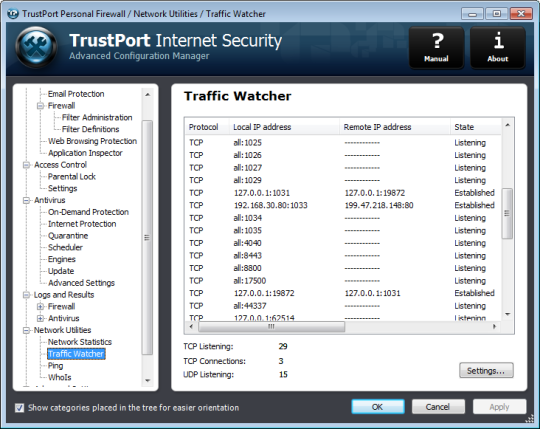Click the TrustPort wrench logo icon
Screen dimensions: 540x429
pyautogui.click(x=37, y=47)
